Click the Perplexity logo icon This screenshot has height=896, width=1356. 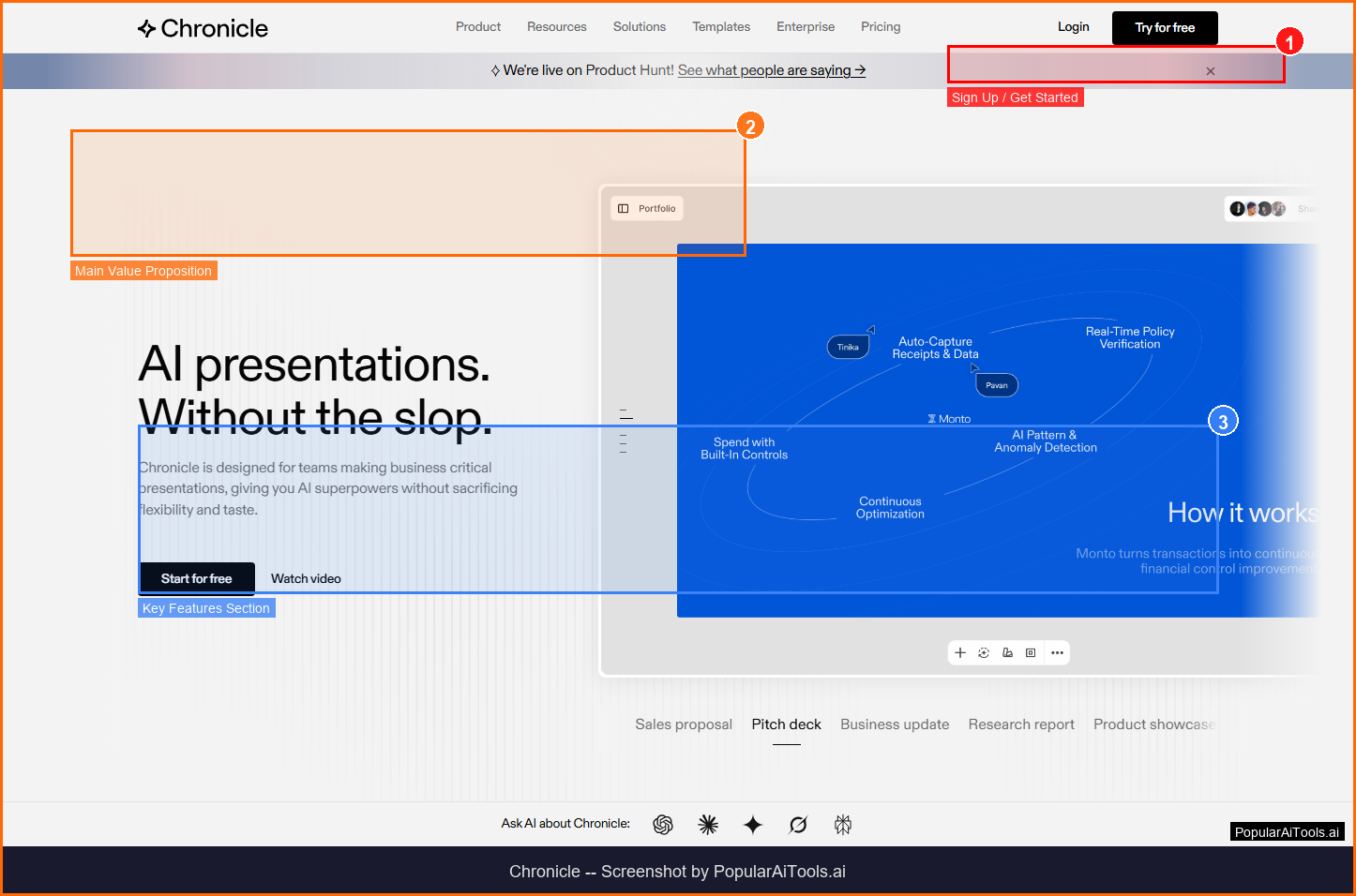(x=843, y=825)
